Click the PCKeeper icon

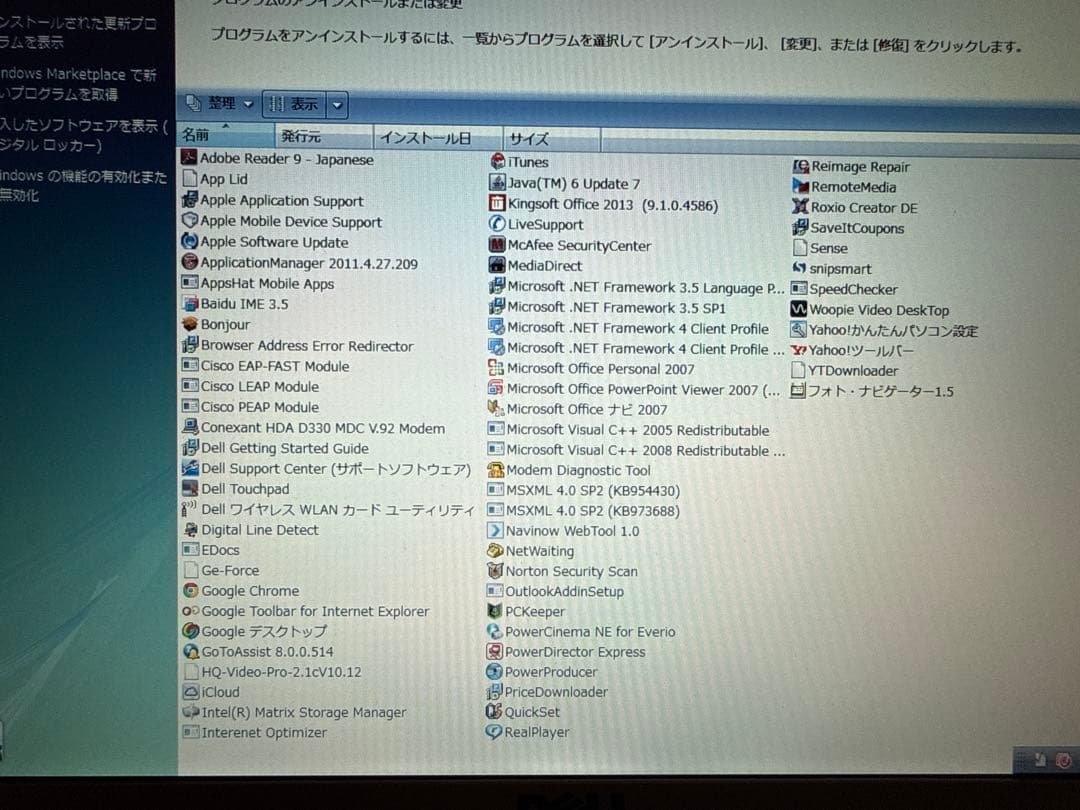495,611
